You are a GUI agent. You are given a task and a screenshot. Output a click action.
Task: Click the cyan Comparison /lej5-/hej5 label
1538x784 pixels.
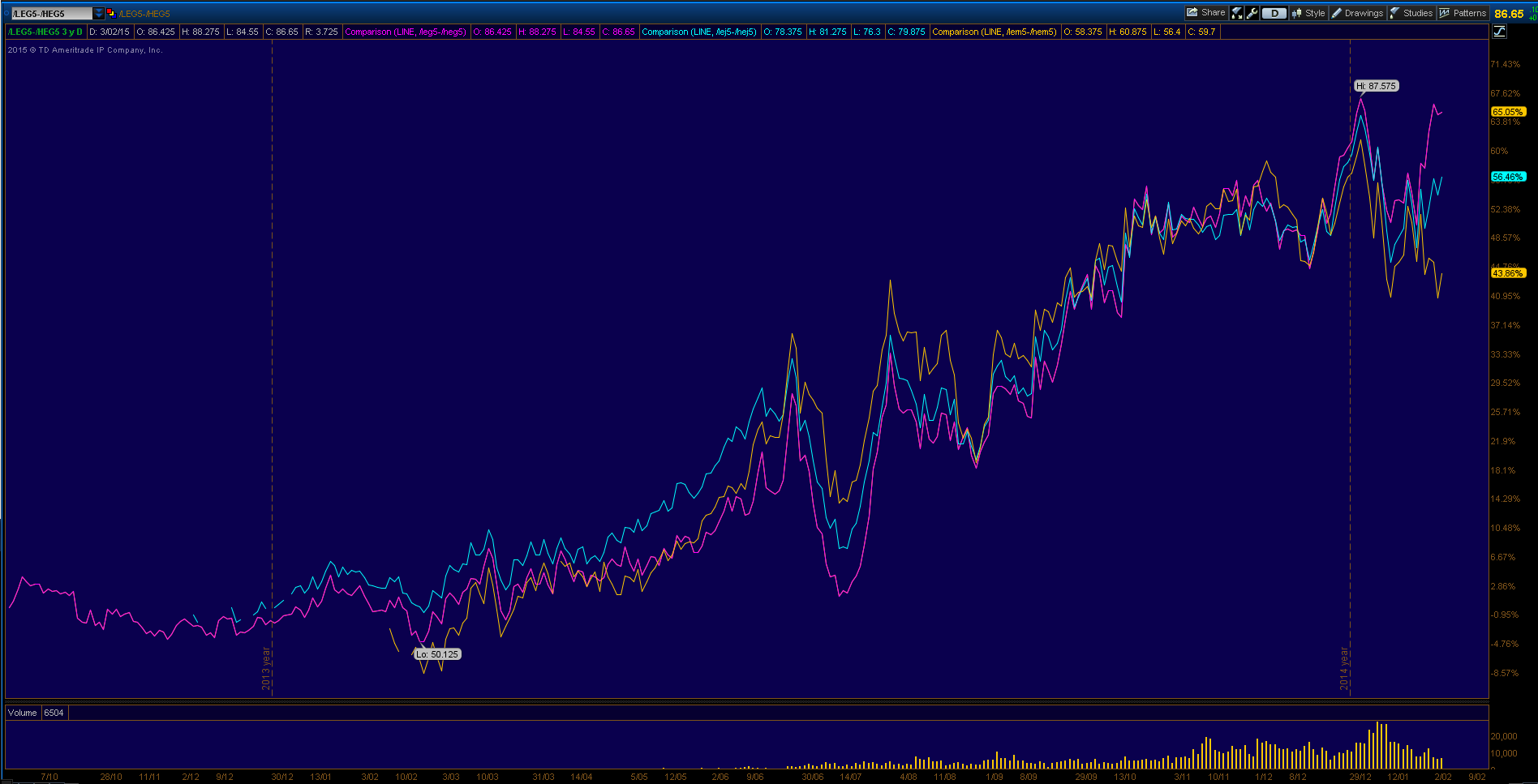click(699, 32)
